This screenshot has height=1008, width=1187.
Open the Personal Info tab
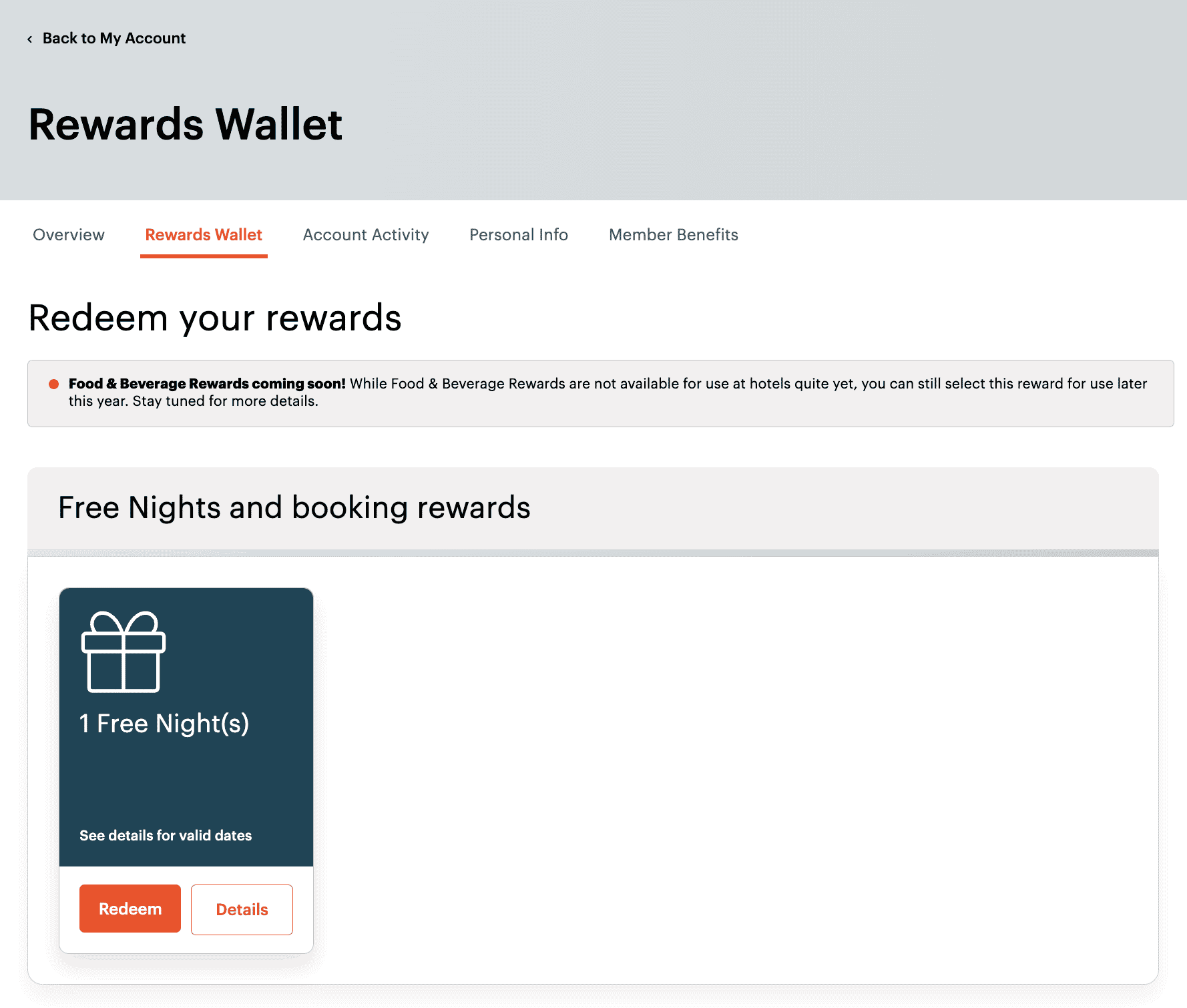[519, 235]
